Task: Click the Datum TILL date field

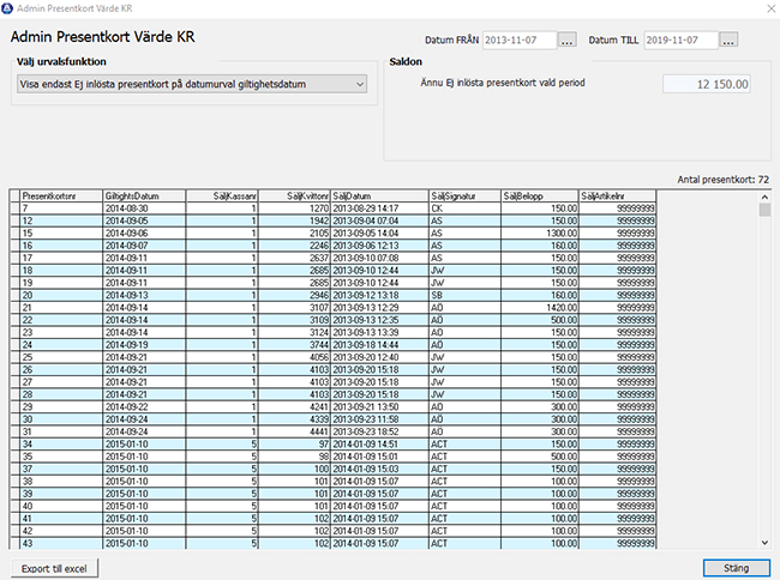Action: point(681,40)
